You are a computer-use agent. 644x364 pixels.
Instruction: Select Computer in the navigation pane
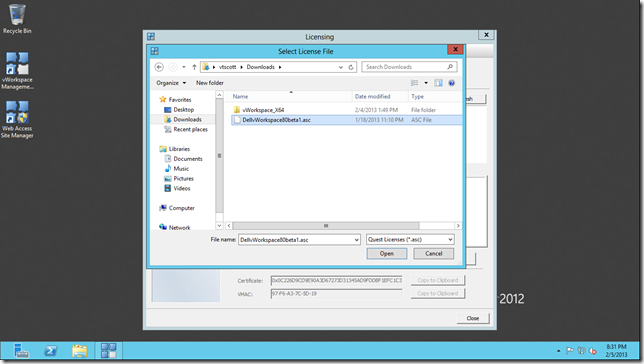tap(182, 208)
